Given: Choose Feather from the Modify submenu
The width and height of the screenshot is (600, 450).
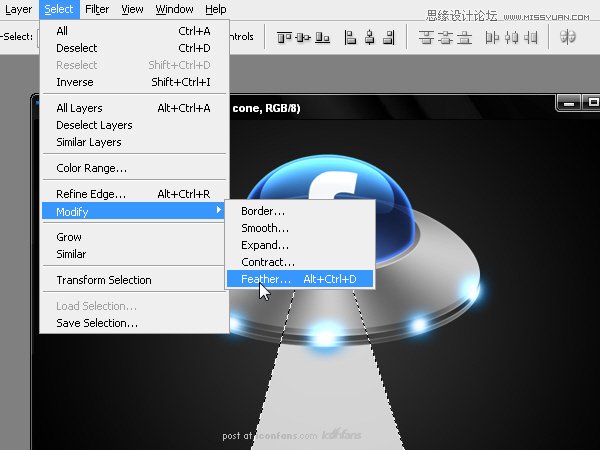Looking at the screenshot, I should pyautogui.click(x=266, y=280).
